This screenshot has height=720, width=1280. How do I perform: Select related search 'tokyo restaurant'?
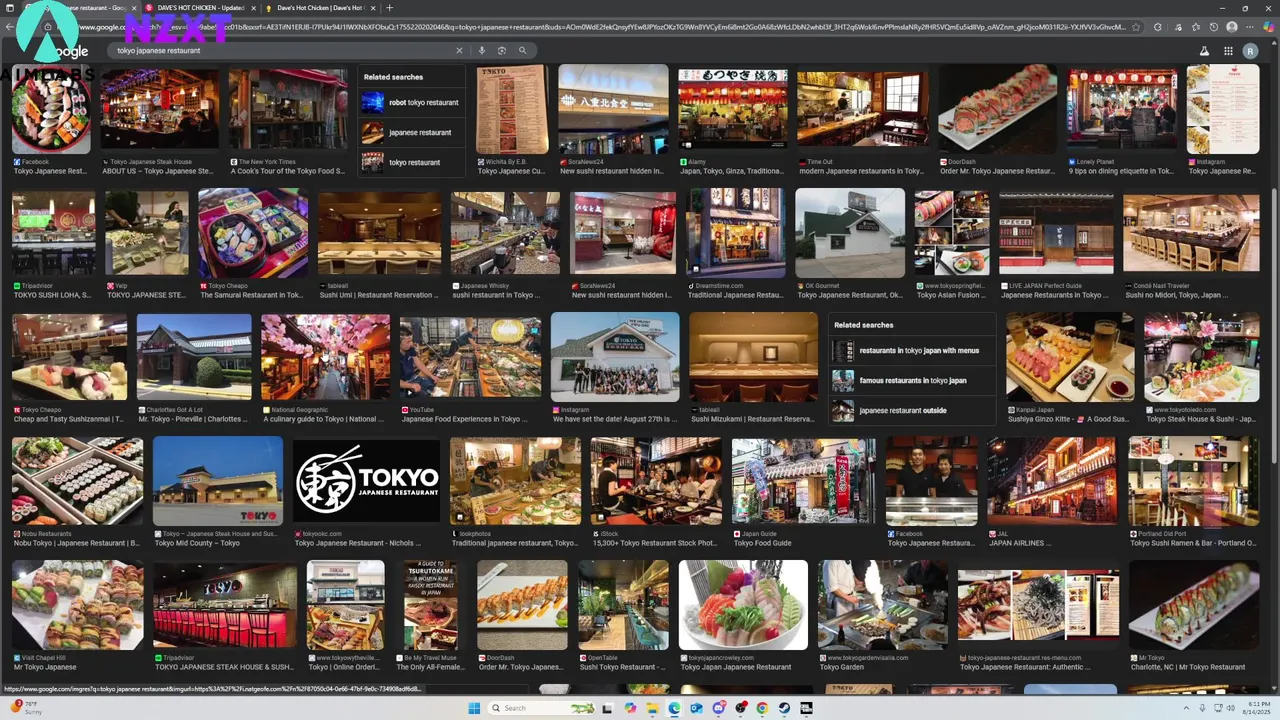pos(411,162)
